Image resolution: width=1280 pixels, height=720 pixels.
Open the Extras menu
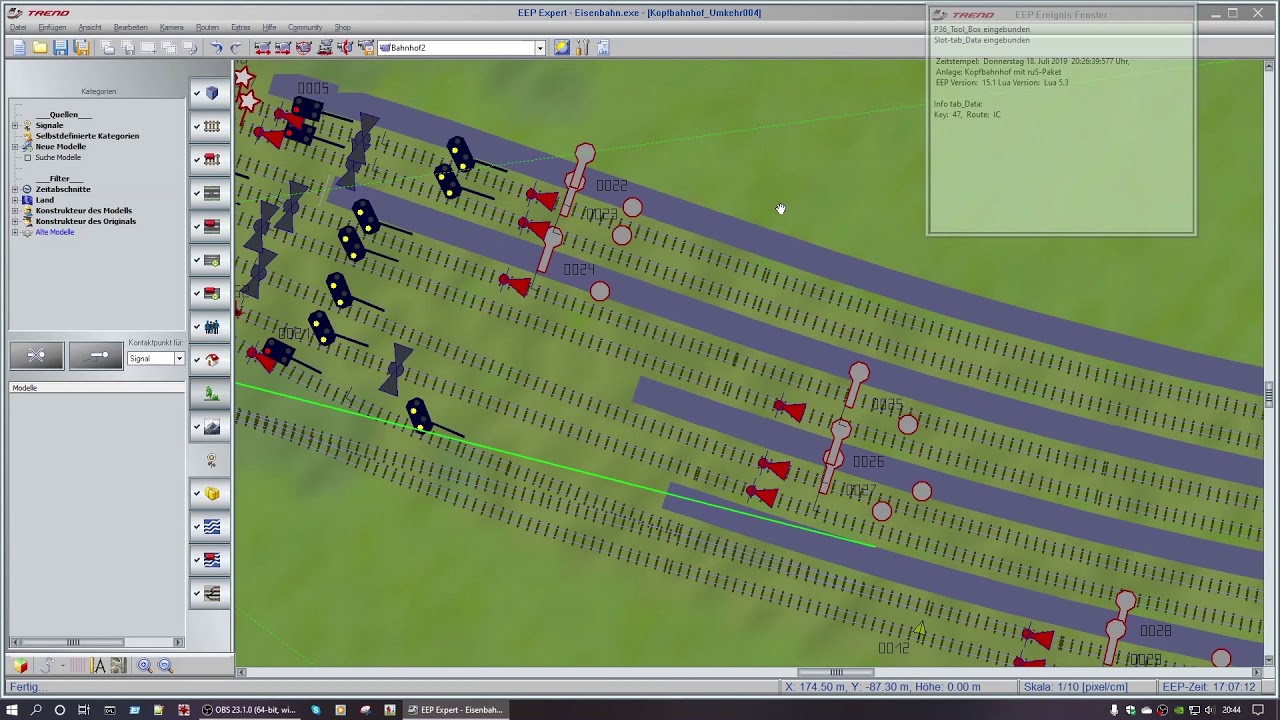241,27
